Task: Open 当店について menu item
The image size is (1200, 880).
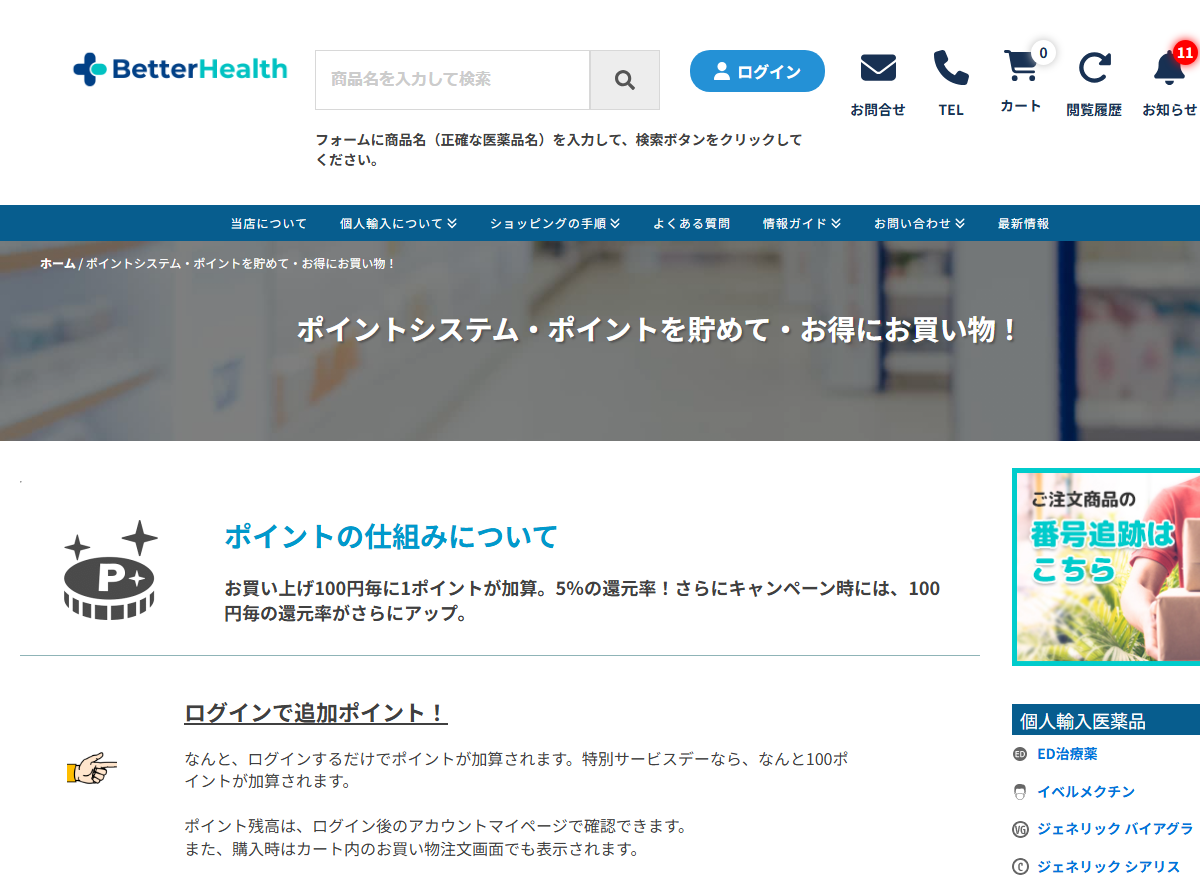Action: point(269,224)
